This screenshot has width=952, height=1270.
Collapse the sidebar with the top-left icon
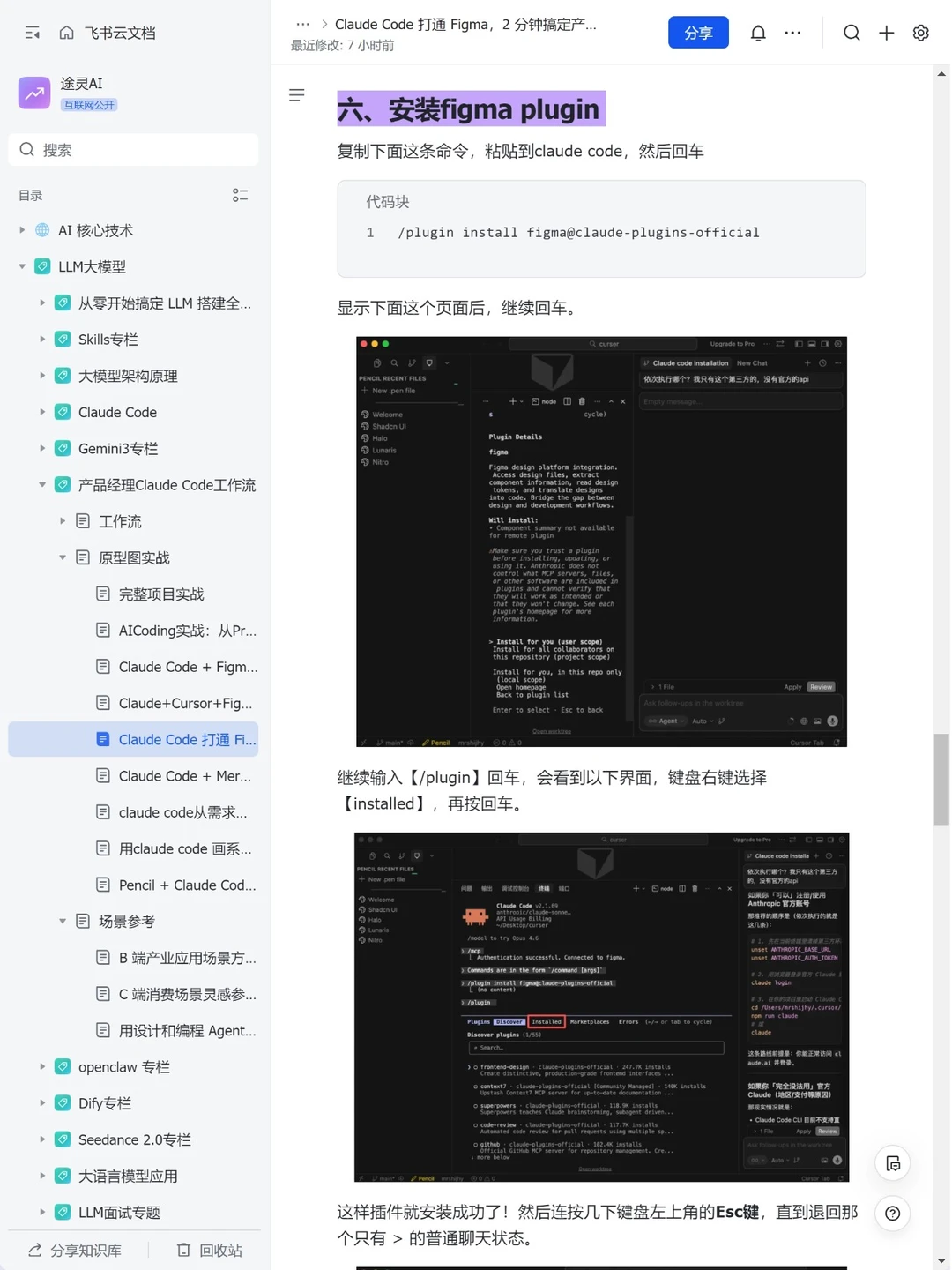pyautogui.click(x=33, y=33)
